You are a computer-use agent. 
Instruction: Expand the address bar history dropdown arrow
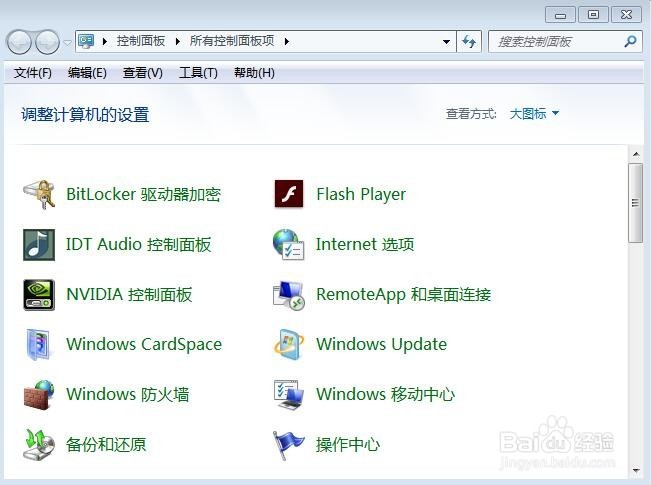point(446,42)
